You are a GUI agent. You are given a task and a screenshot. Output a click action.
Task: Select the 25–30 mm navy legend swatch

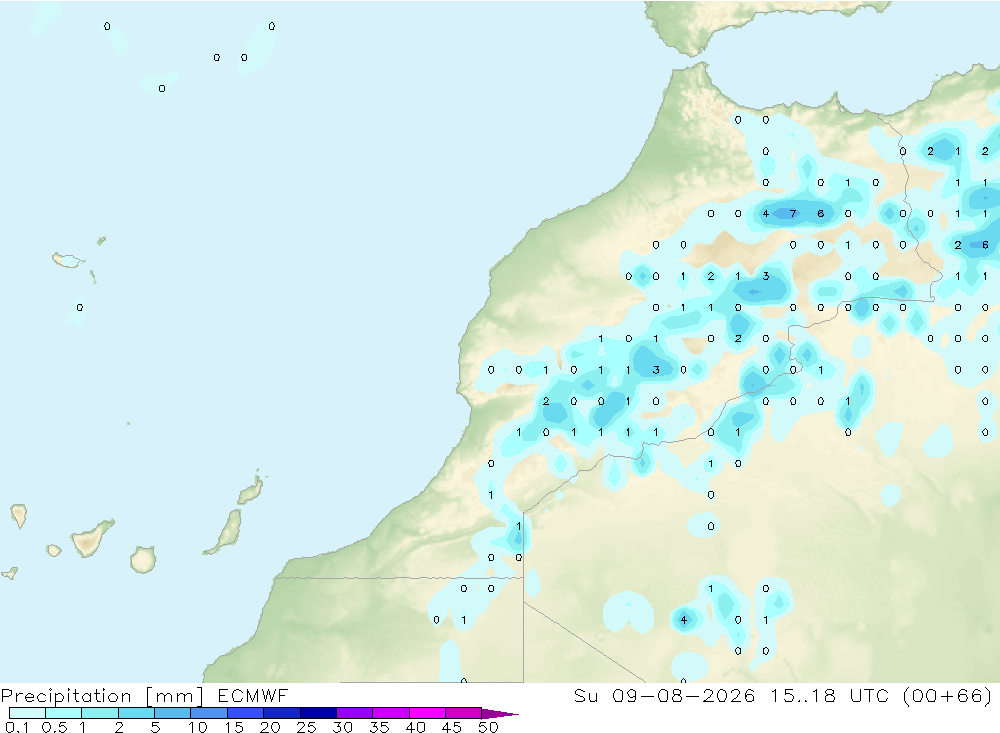click(x=318, y=713)
